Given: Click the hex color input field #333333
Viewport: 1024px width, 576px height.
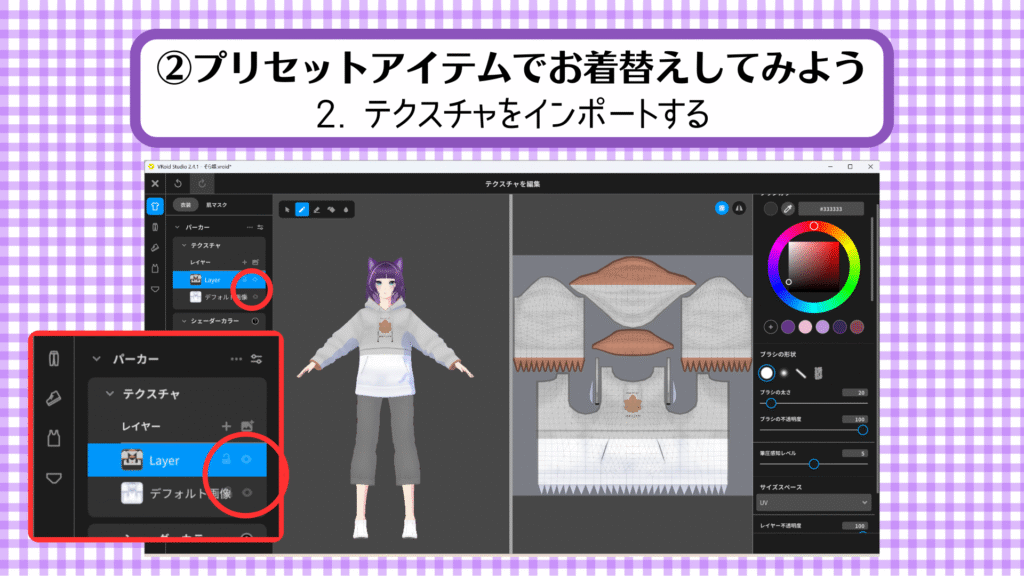Looking at the screenshot, I should (829, 208).
